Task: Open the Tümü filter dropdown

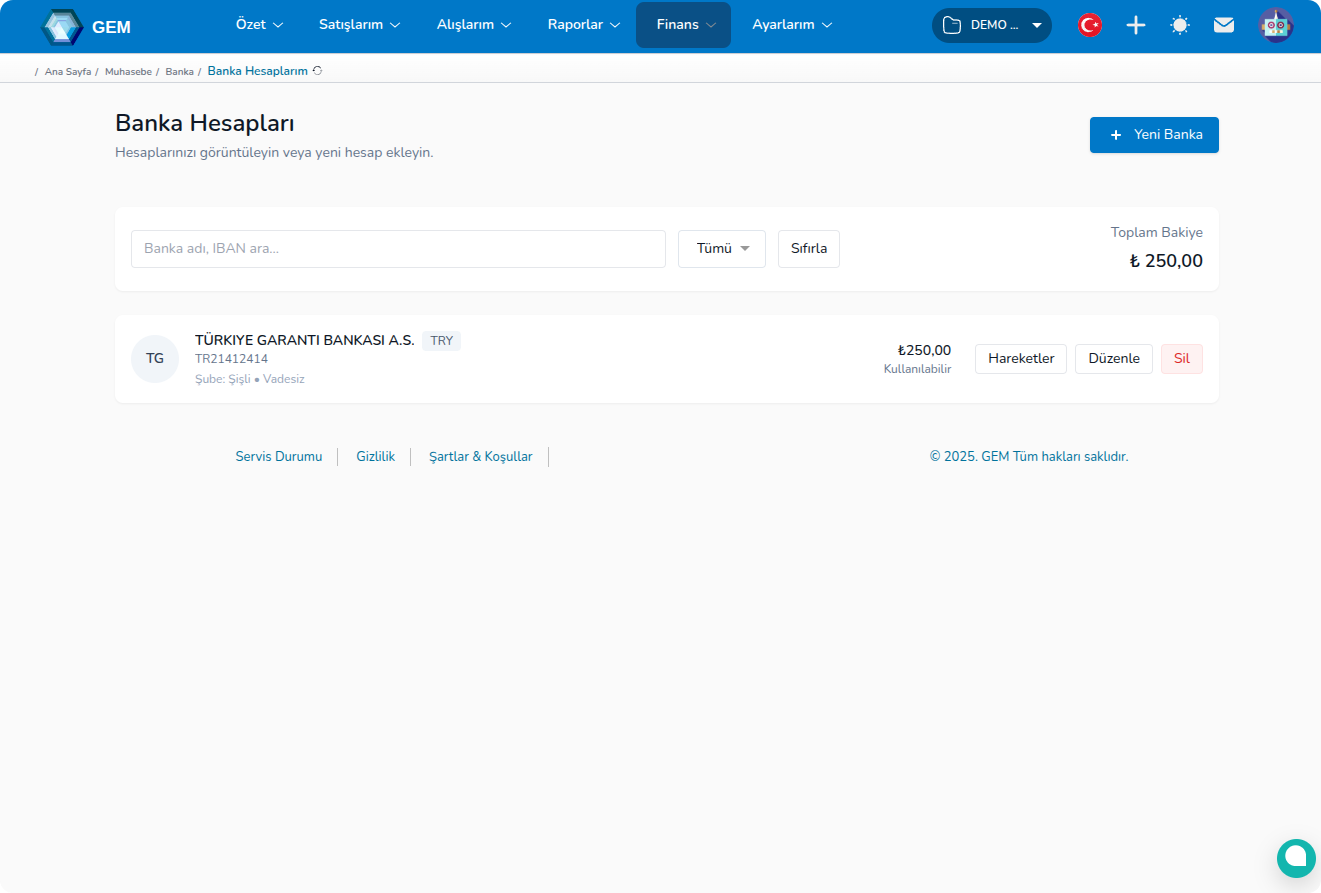Action: pyautogui.click(x=722, y=249)
